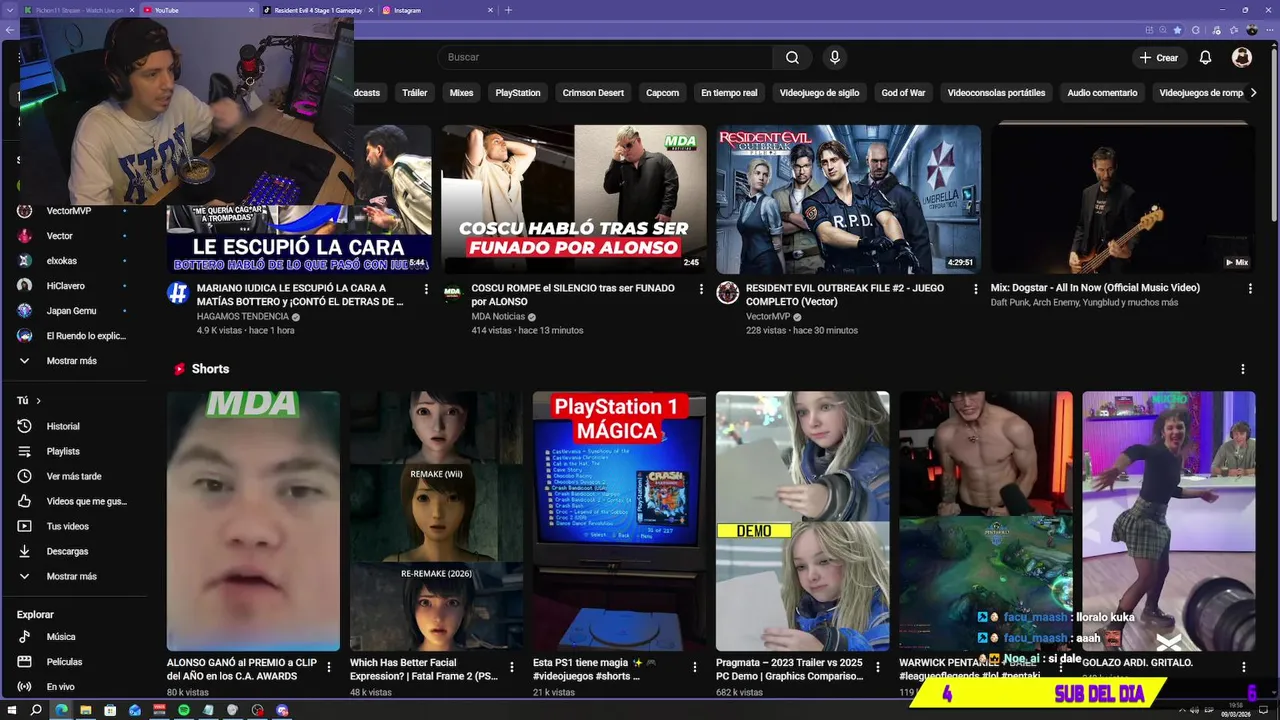The width and height of the screenshot is (1280, 720).
Task: Open the Windows Start menu
Action: point(12,710)
